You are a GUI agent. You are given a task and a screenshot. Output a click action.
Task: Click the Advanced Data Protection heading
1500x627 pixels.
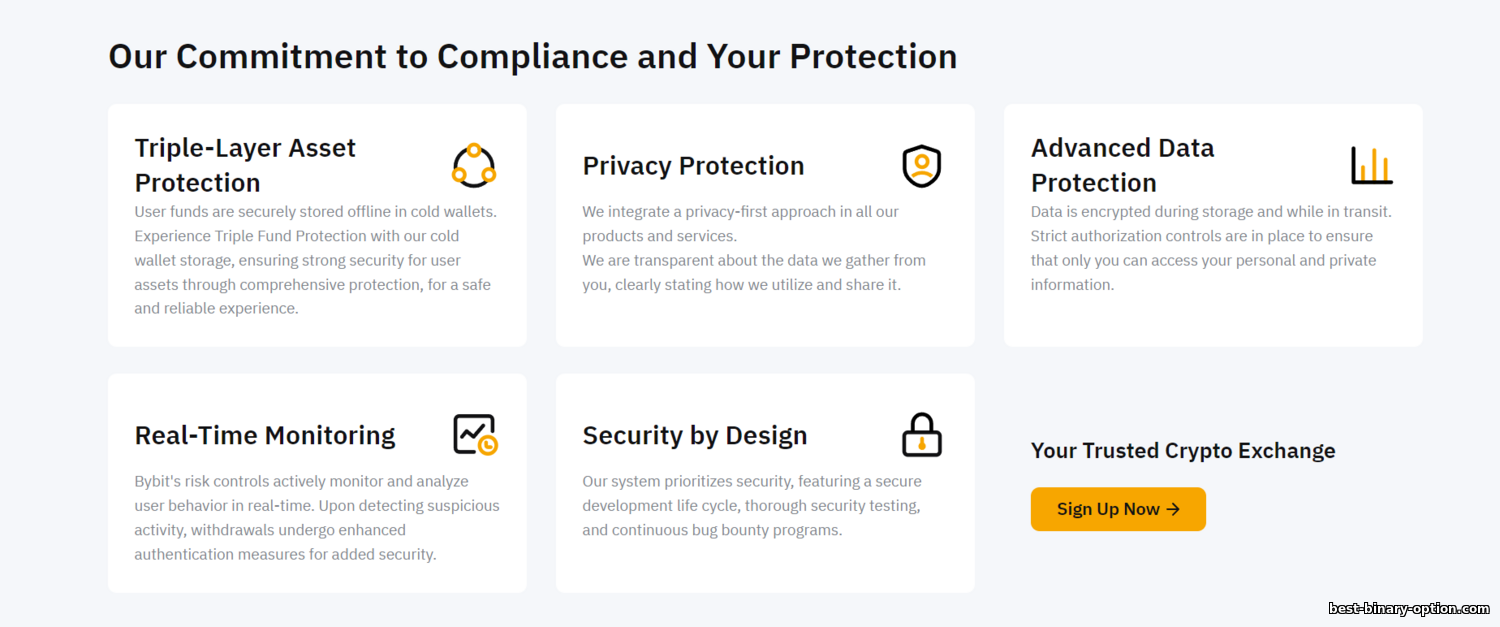tap(1122, 165)
